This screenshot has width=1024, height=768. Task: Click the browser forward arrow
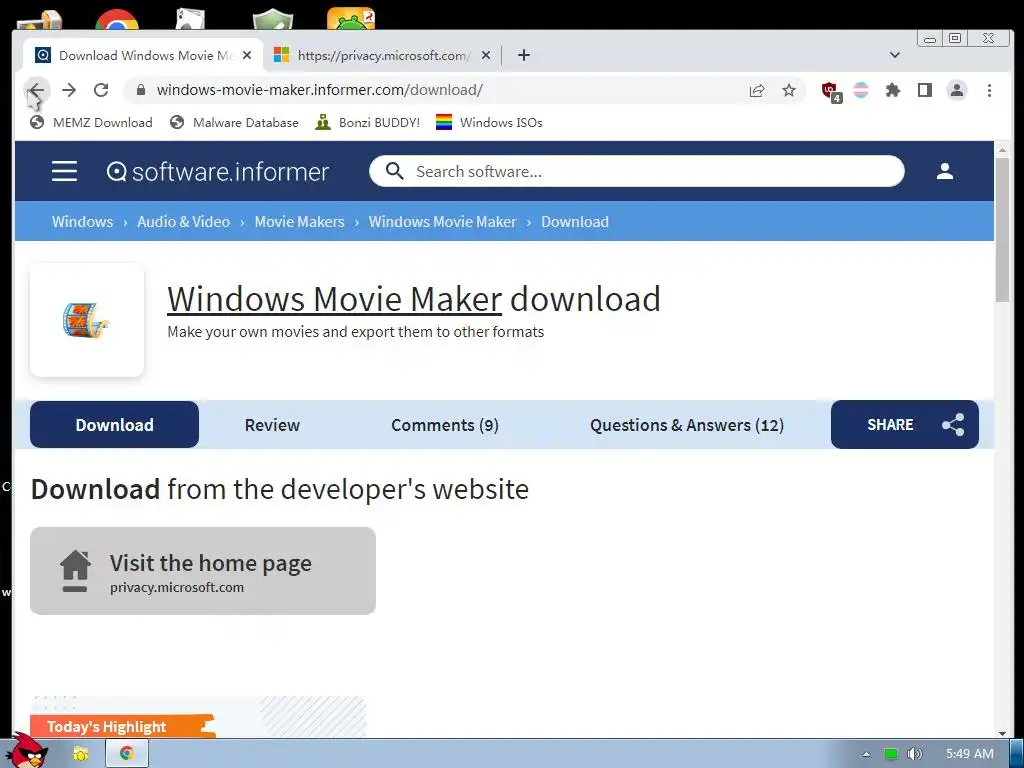(69, 90)
